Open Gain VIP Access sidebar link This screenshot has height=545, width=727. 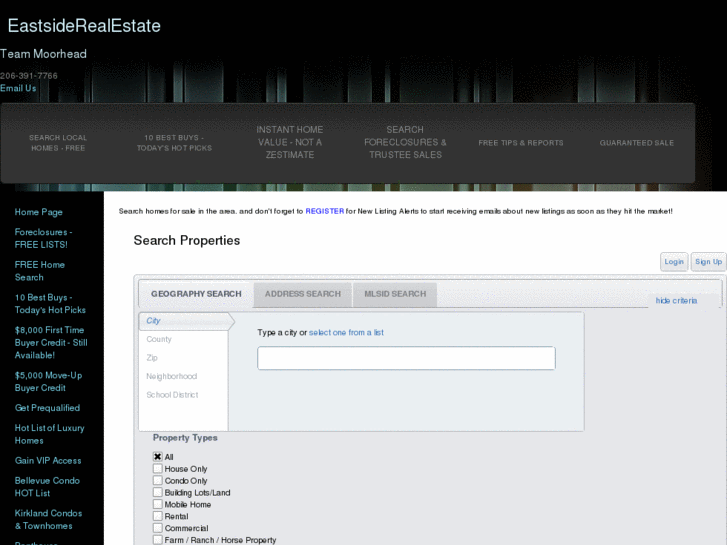[48, 461]
